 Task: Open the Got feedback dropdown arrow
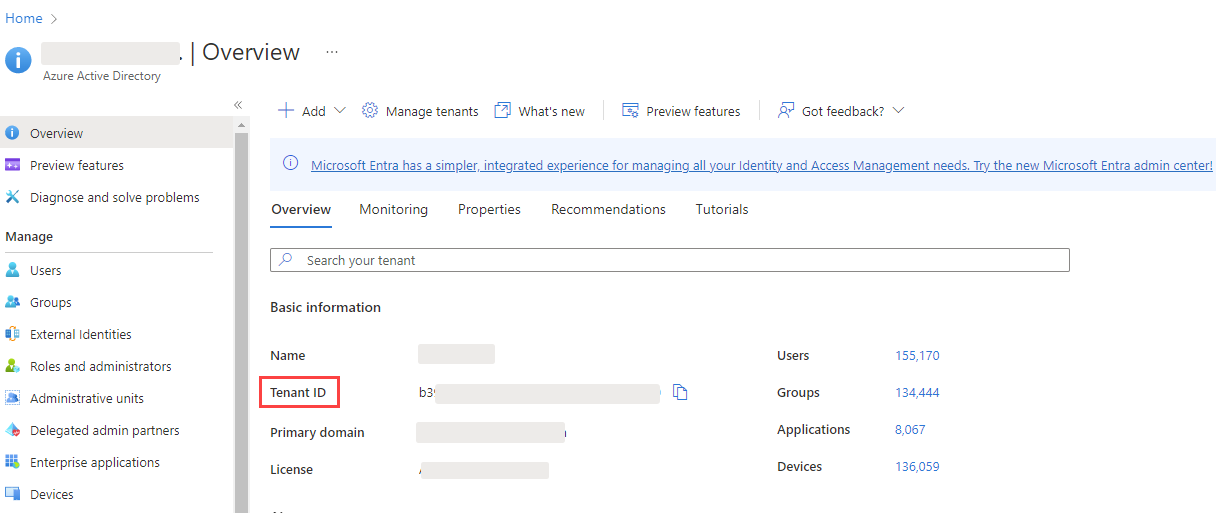898,111
